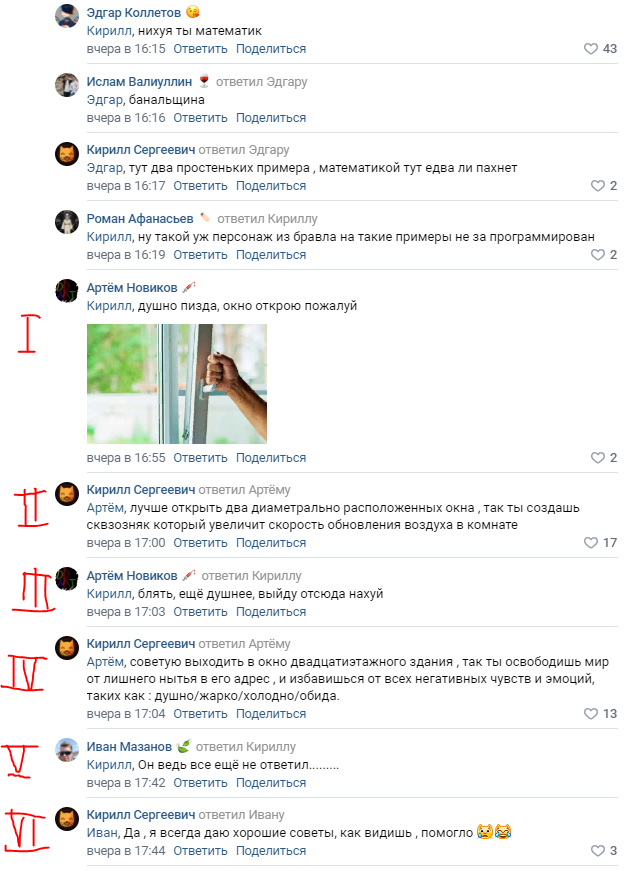Image resolution: width=637 pixels, height=873 pixels.
Task: Click Ответить under the 16:55 comment
Action: (200, 458)
